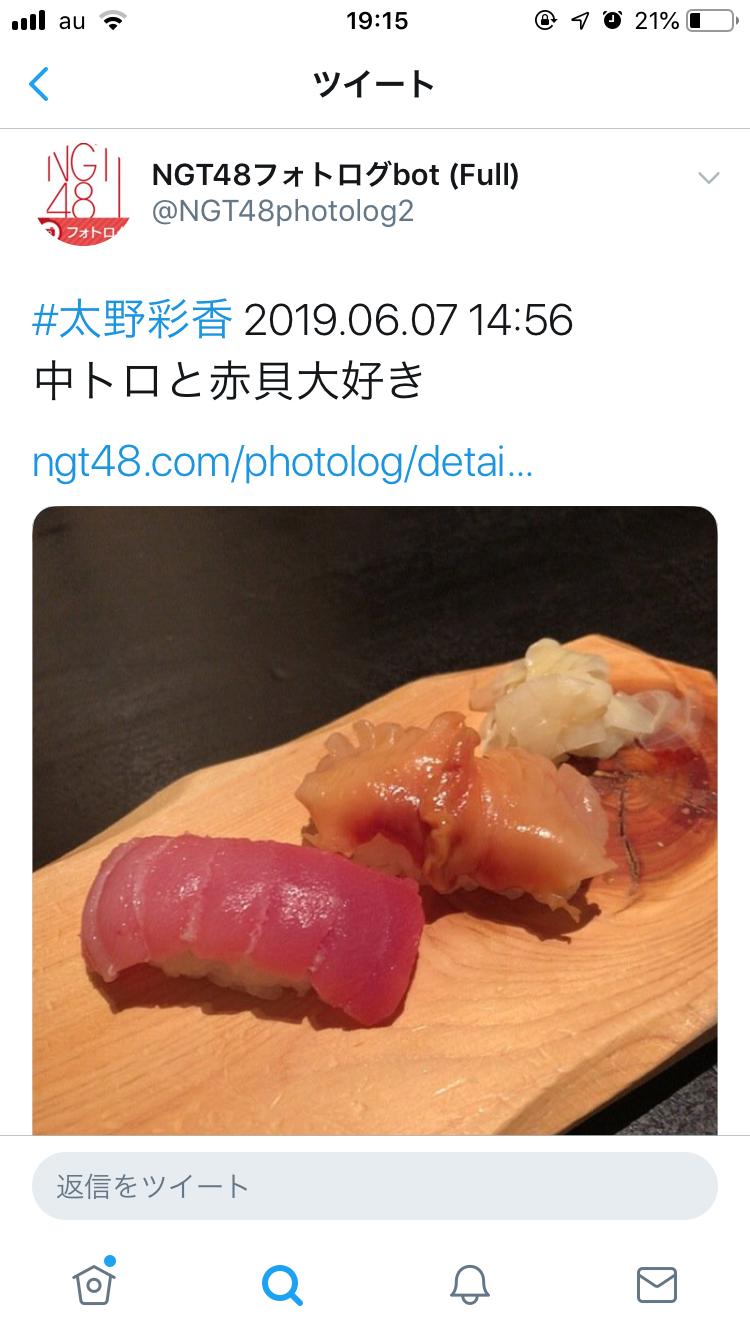Tap the ツイート header title
Image resolution: width=750 pixels, height=1334 pixels.
pos(374,84)
